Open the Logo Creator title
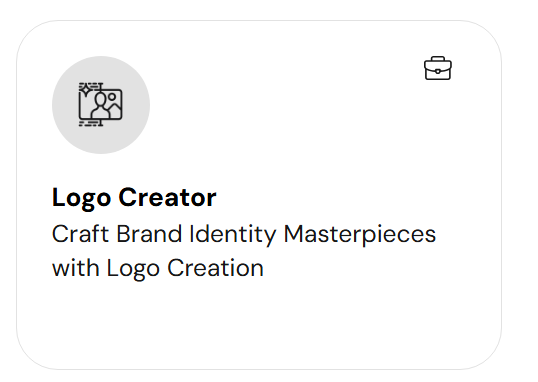The image size is (538, 382). pos(134,198)
